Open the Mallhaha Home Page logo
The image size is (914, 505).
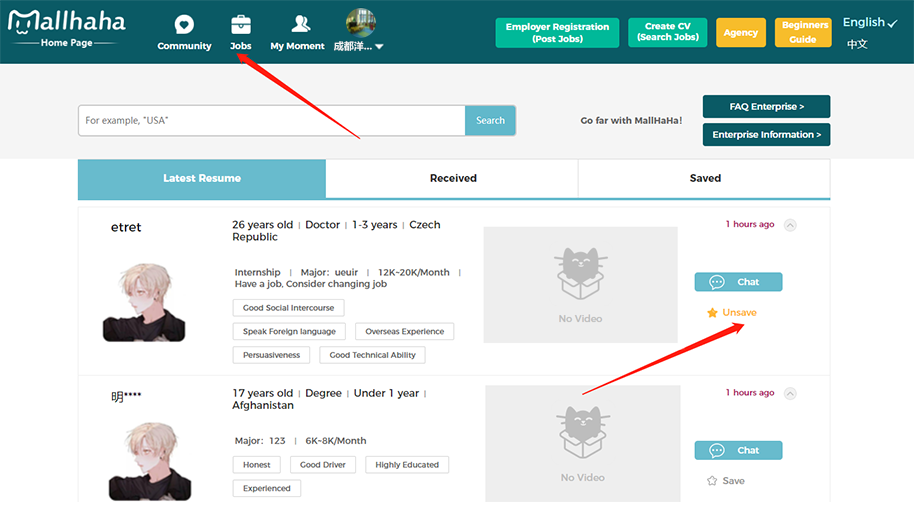pyautogui.click(x=66, y=28)
